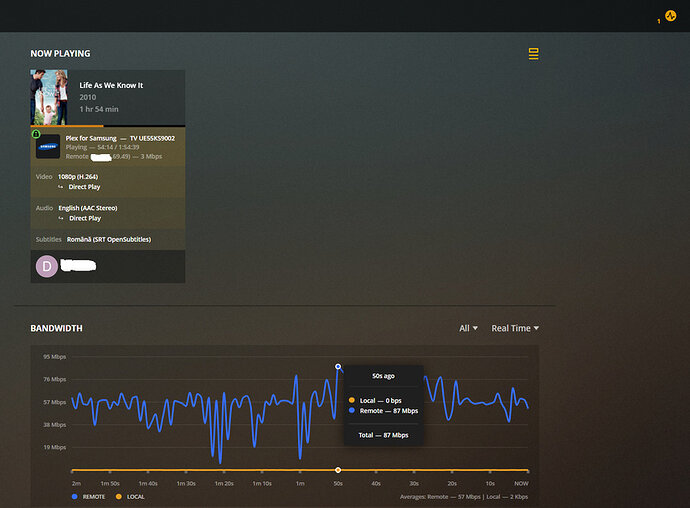Click the Plex for Samsung player name
Viewport: 690px width, 508px height.
(91, 138)
